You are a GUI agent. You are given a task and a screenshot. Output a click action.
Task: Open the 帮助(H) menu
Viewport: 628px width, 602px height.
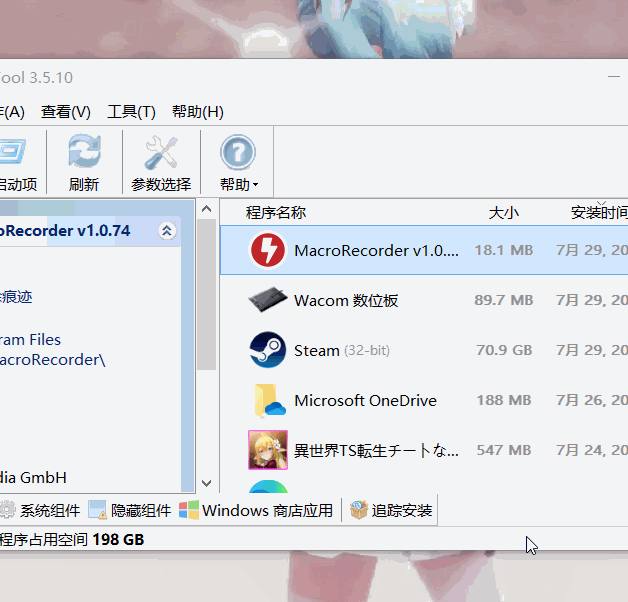pos(197,112)
